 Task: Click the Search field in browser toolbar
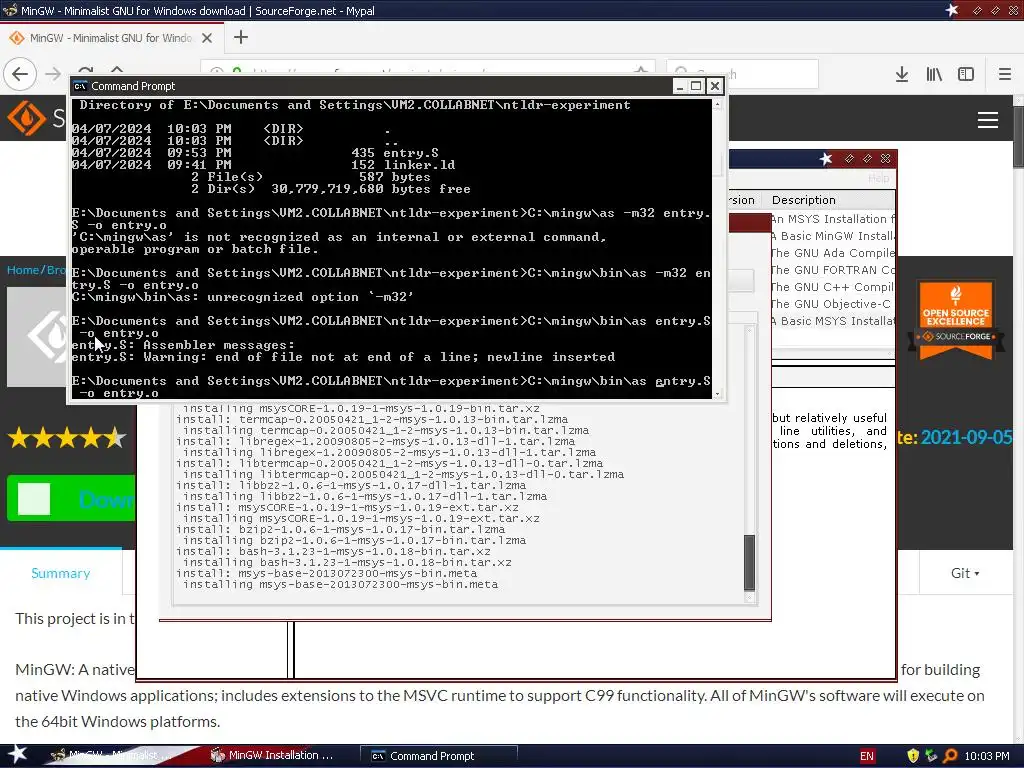(743, 74)
